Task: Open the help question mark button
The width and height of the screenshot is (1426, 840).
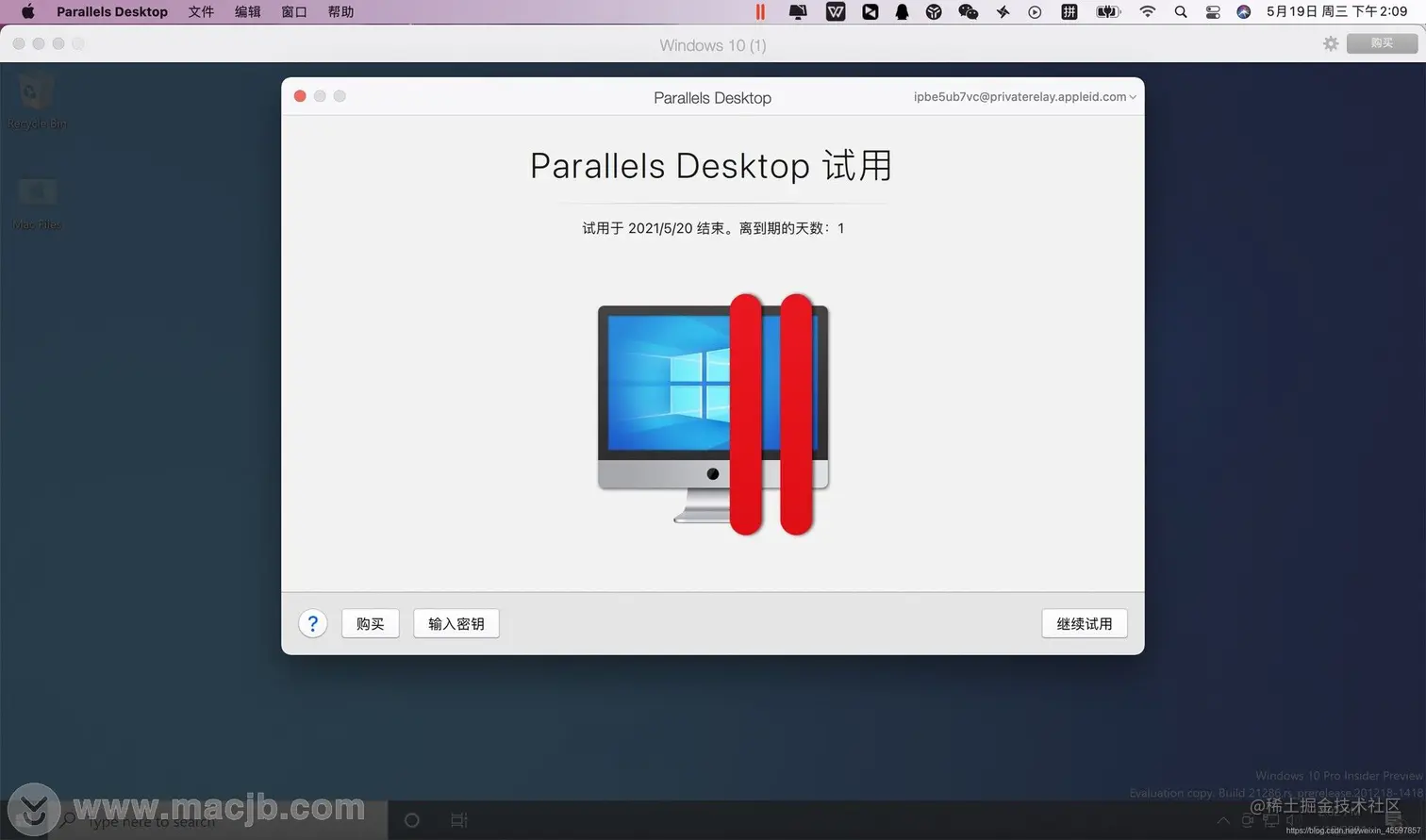Action: tap(313, 623)
